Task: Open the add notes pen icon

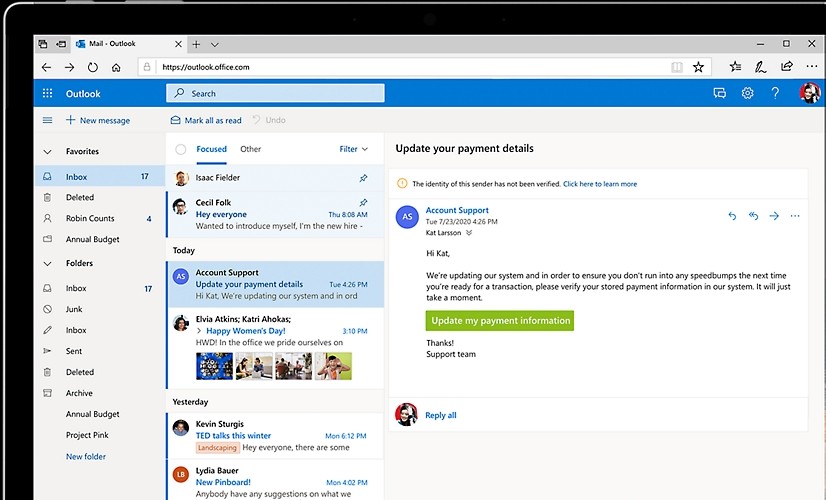Action: pyautogui.click(x=760, y=66)
